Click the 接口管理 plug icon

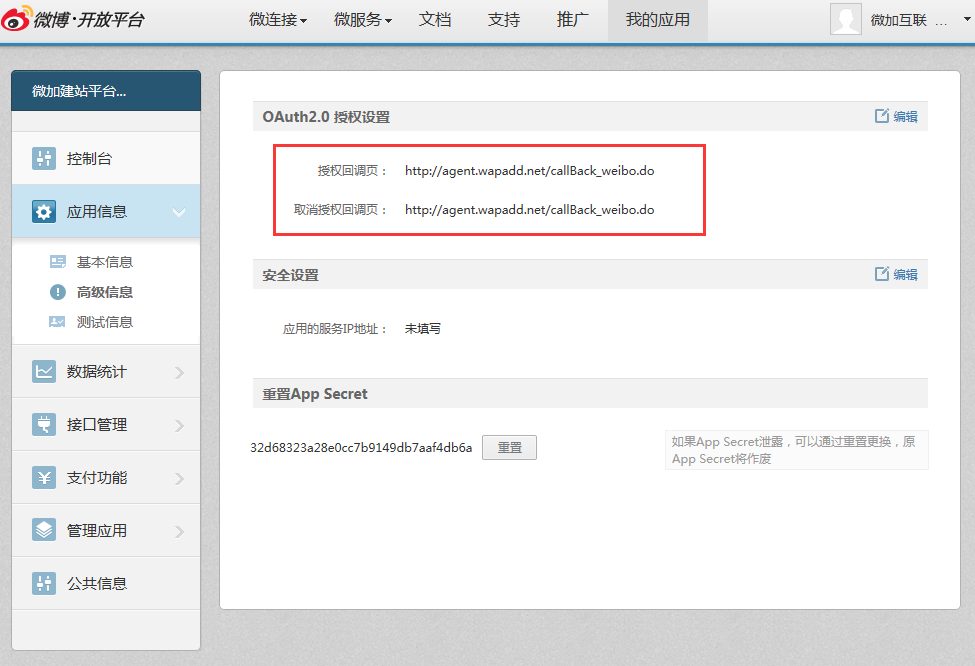(x=44, y=425)
